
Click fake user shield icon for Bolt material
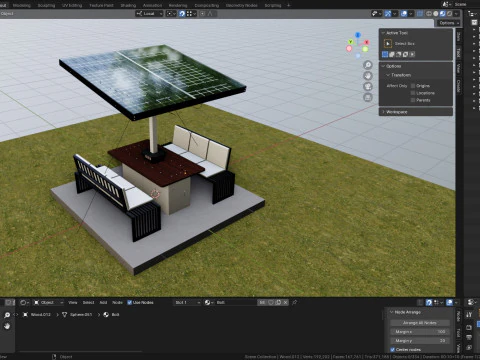pyautogui.click(x=271, y=302)
